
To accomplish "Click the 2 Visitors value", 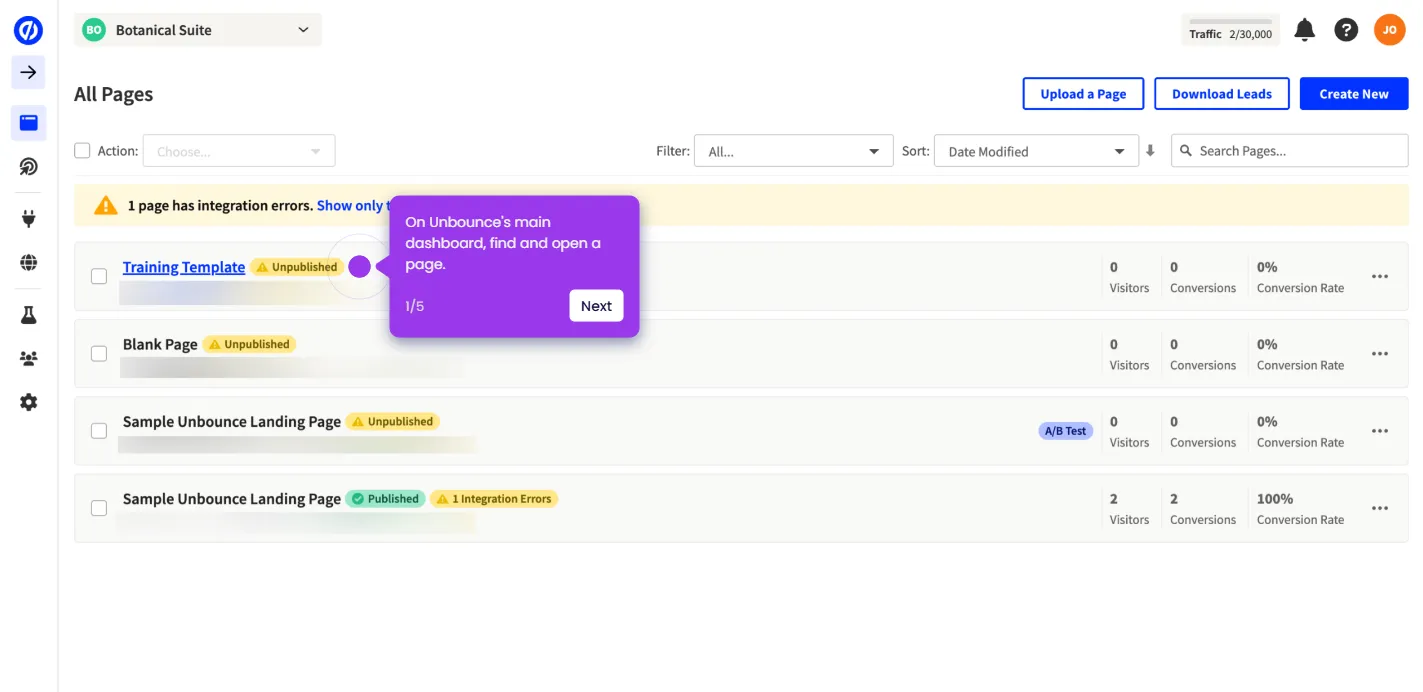I will 1114,499.
